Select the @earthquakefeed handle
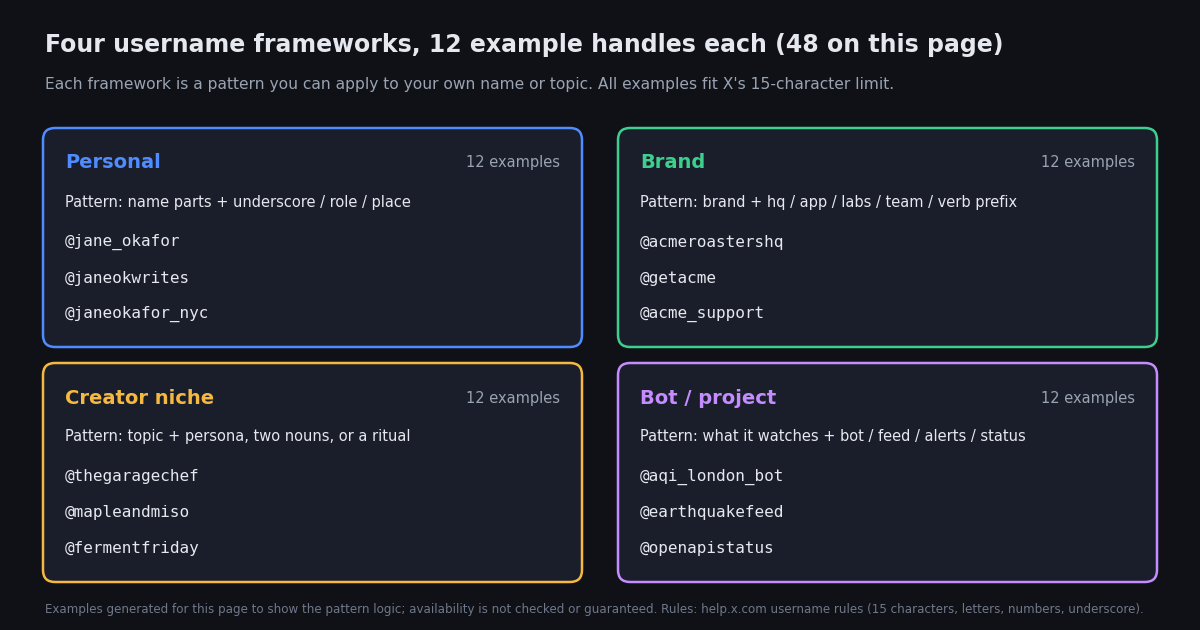Screen dimensions: 1200x630 (x=712, y=513)
